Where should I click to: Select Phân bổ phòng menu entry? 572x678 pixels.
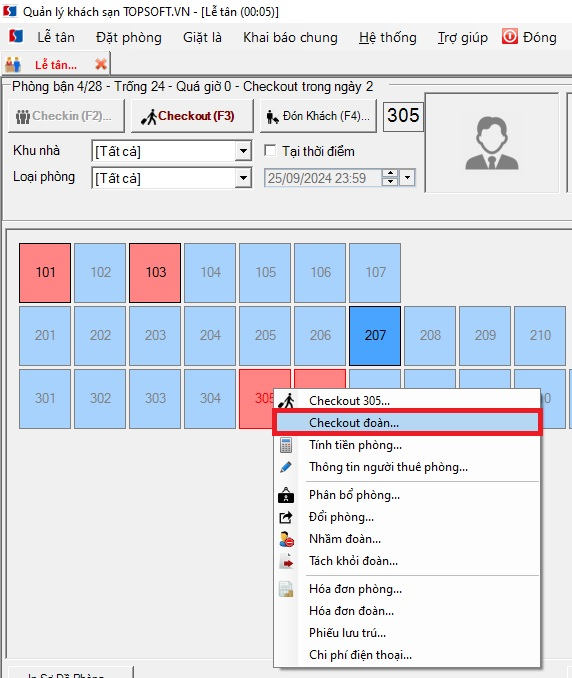(x=407, y=495)
